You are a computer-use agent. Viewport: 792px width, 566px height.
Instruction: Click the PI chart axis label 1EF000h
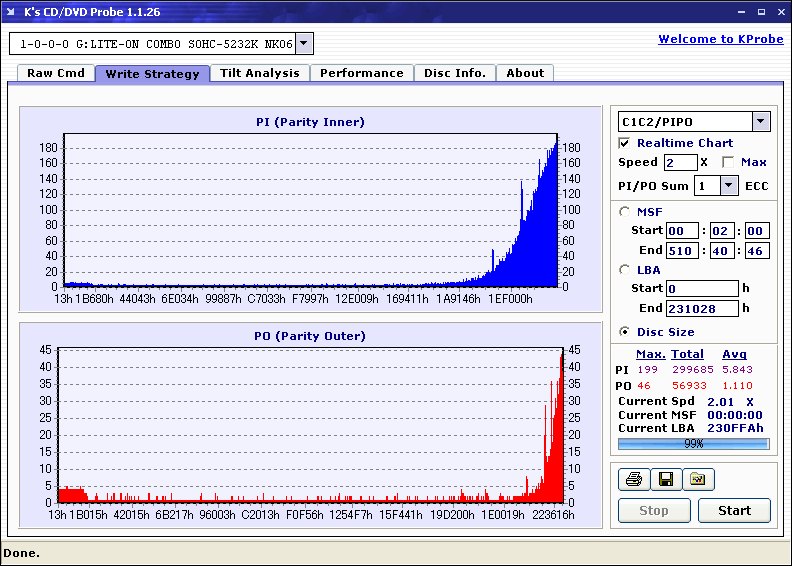[510, 299]
